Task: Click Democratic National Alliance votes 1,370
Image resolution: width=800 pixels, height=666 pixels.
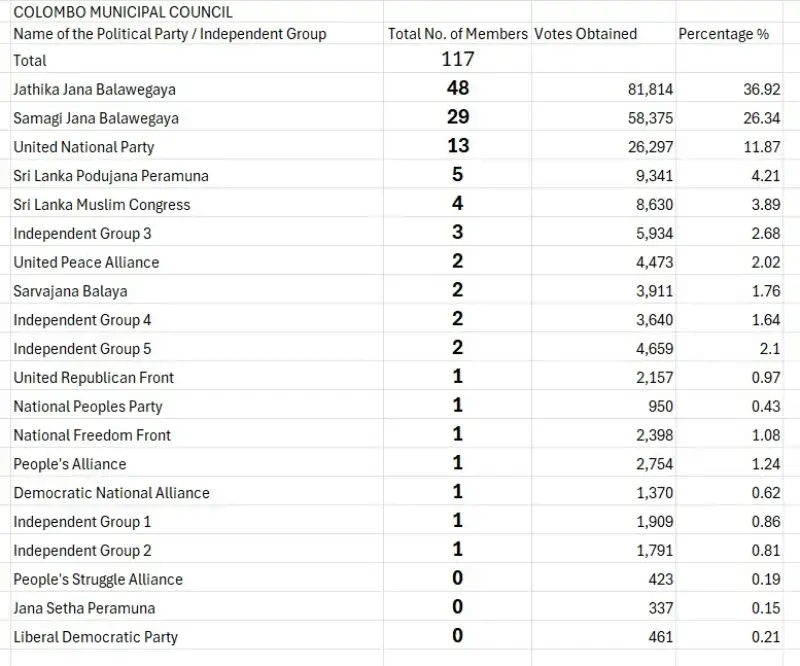Action: click(x=654, y=493)
